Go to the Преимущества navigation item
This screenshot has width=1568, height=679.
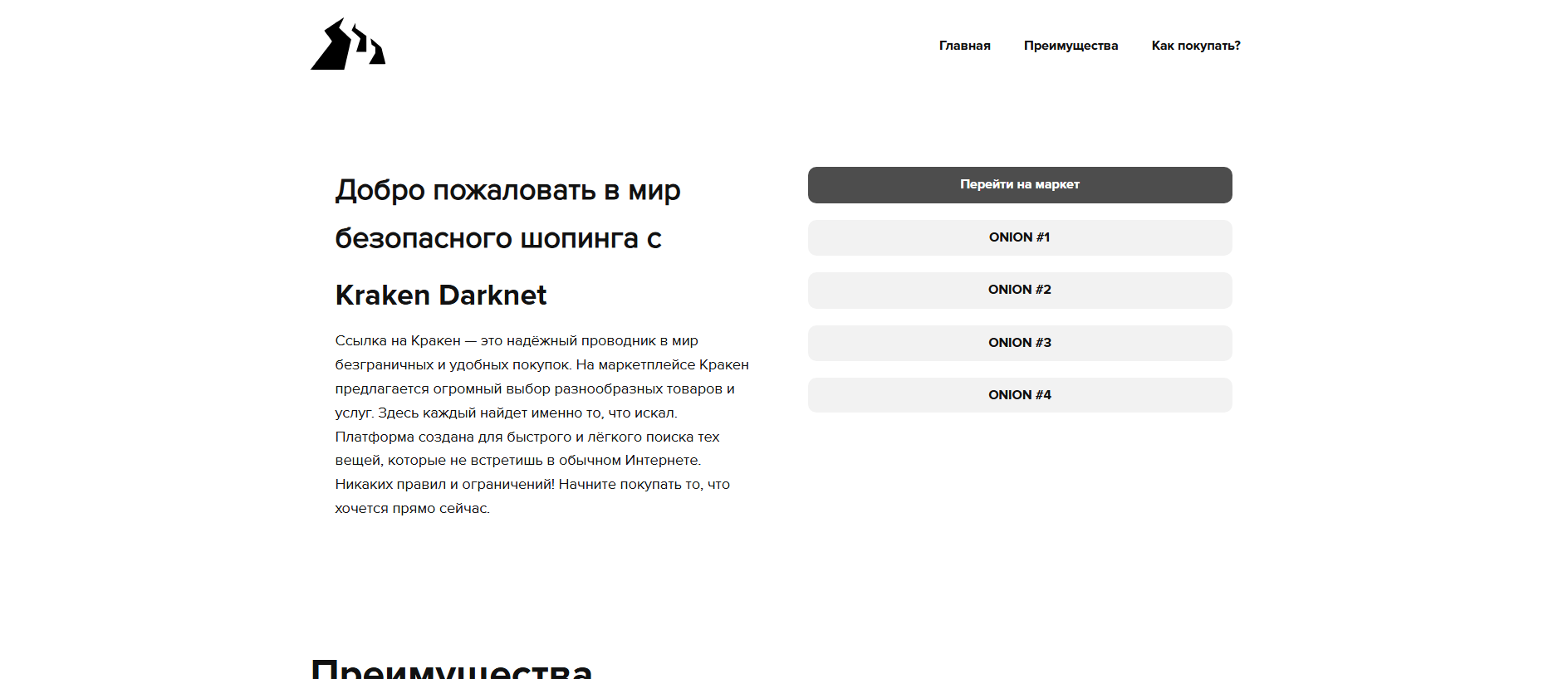tap(1071, 46)
